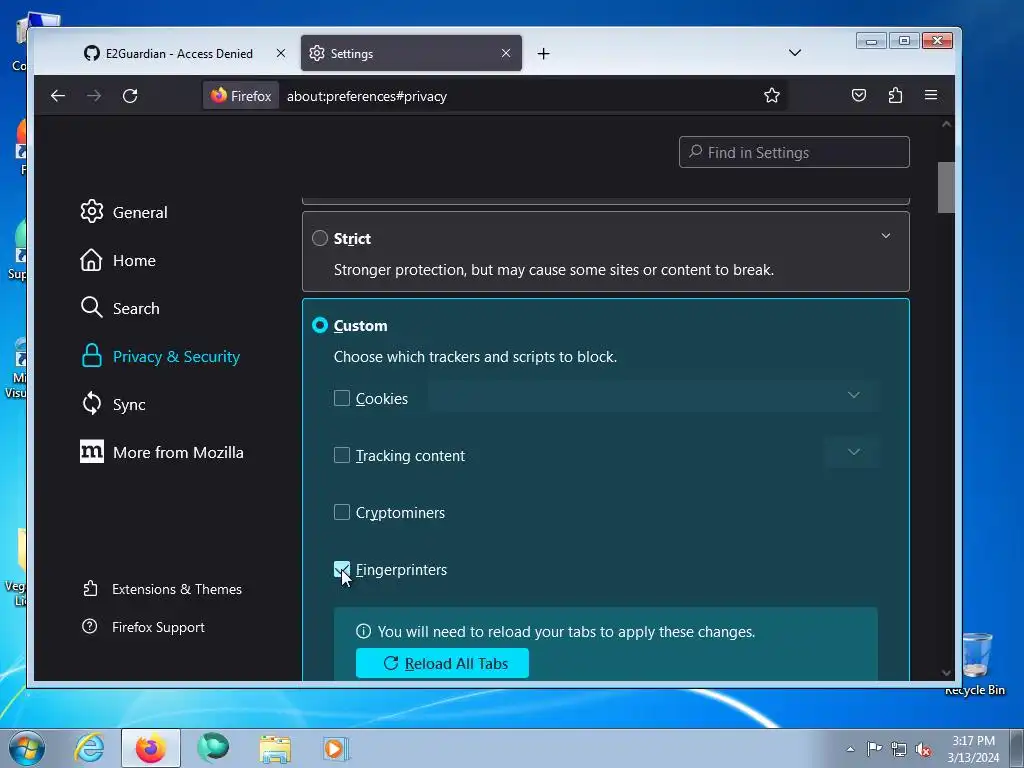Click the scroll up arrow of settings page
Viewport: 1024px width, 768px height.
pos(946,124)
